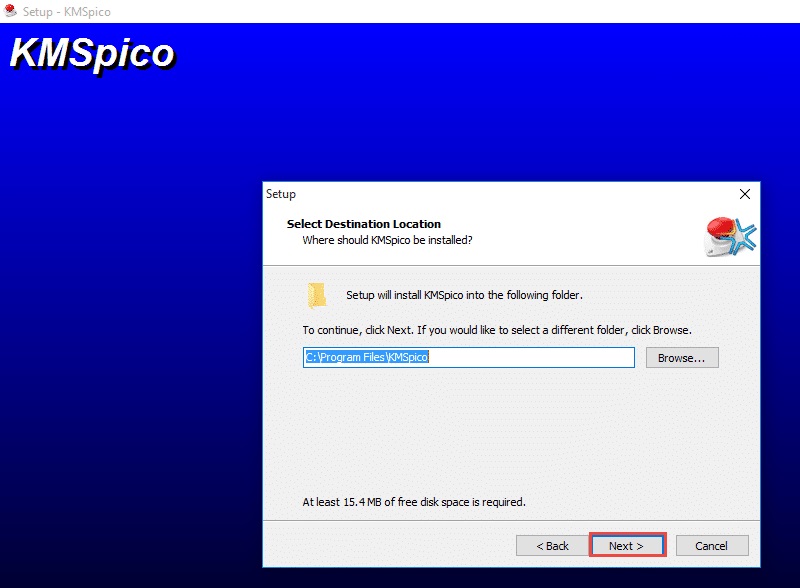Click the 'Where should KMSpico be installed?' subtitle
The height and width of the screenshot is (588, 800).
pos(387,240)
